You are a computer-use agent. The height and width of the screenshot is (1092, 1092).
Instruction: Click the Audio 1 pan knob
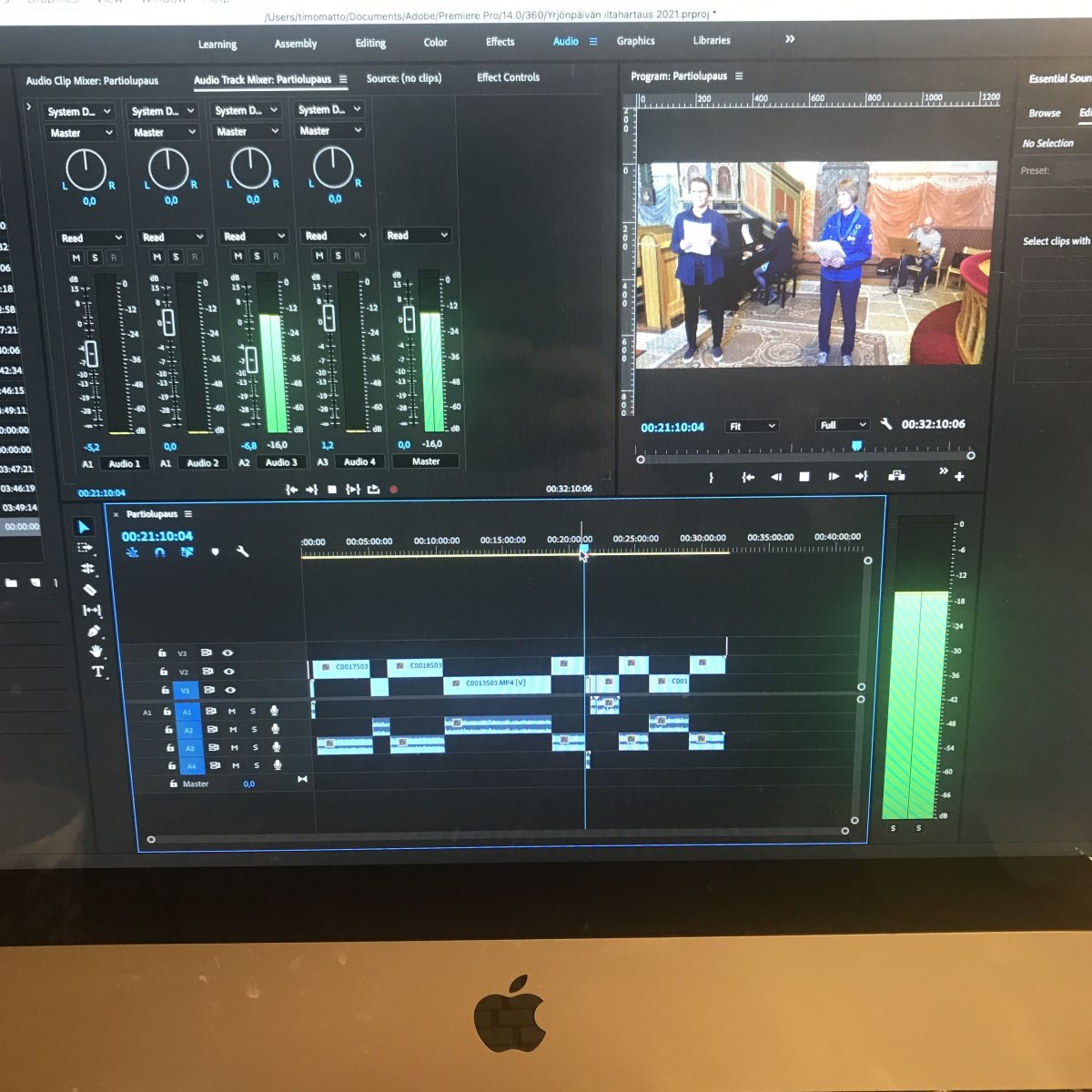tap(86, 169)
